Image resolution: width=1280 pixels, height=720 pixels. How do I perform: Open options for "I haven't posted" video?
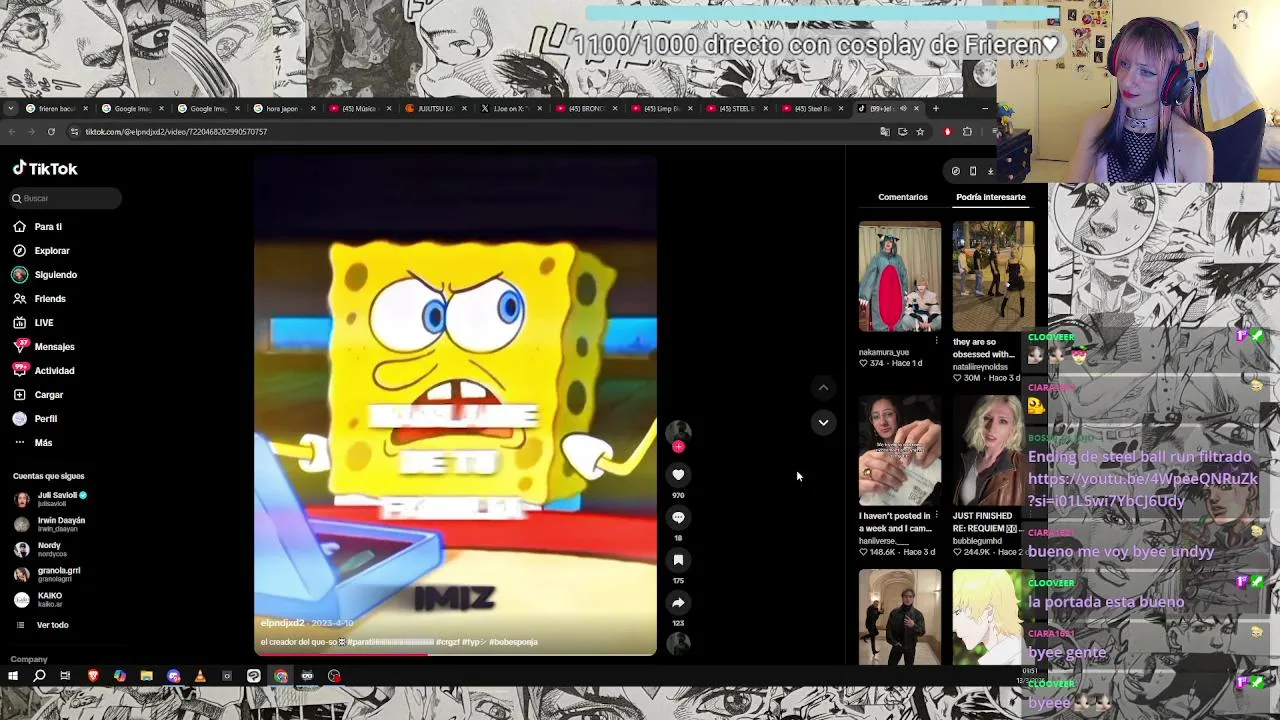tap(936, 516)
